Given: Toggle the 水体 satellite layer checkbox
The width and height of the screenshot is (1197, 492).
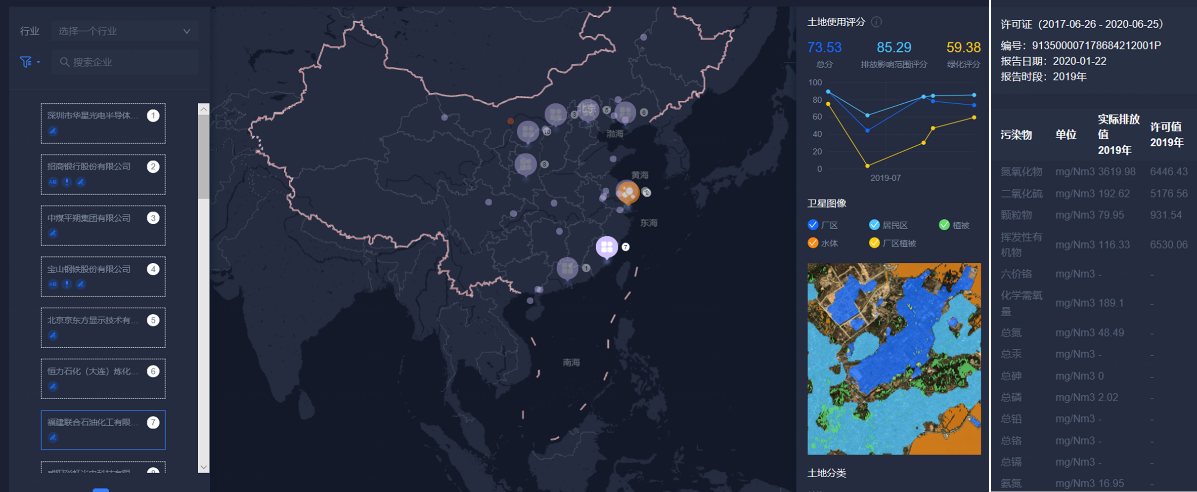Looking at the screenshot, I should click(x=813, y=242).
